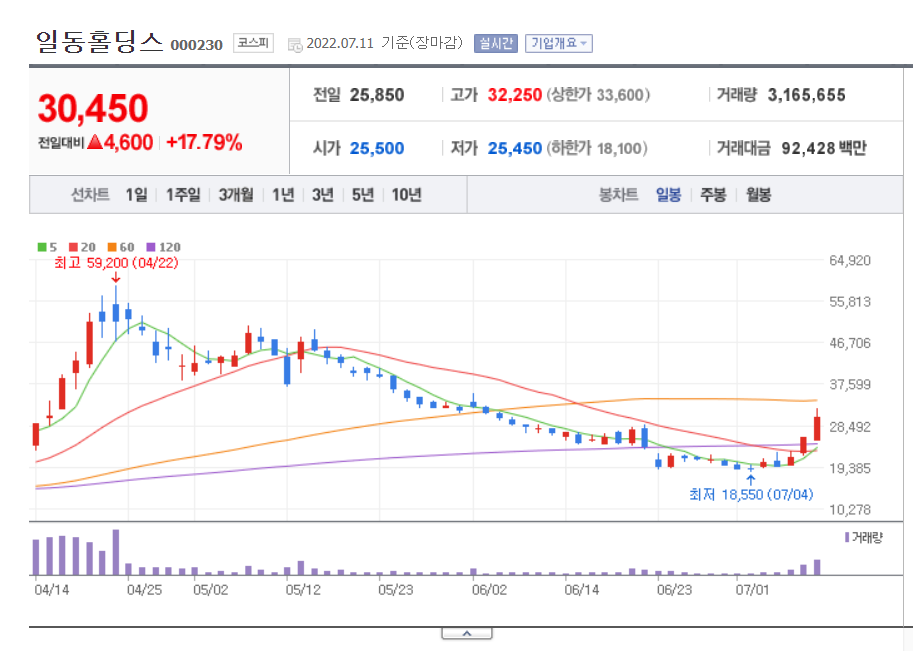Image resolution: width=913 pixels, height=651 pixels.
Task: Show the 10년 line chart
Action: [x=406, y=194]
